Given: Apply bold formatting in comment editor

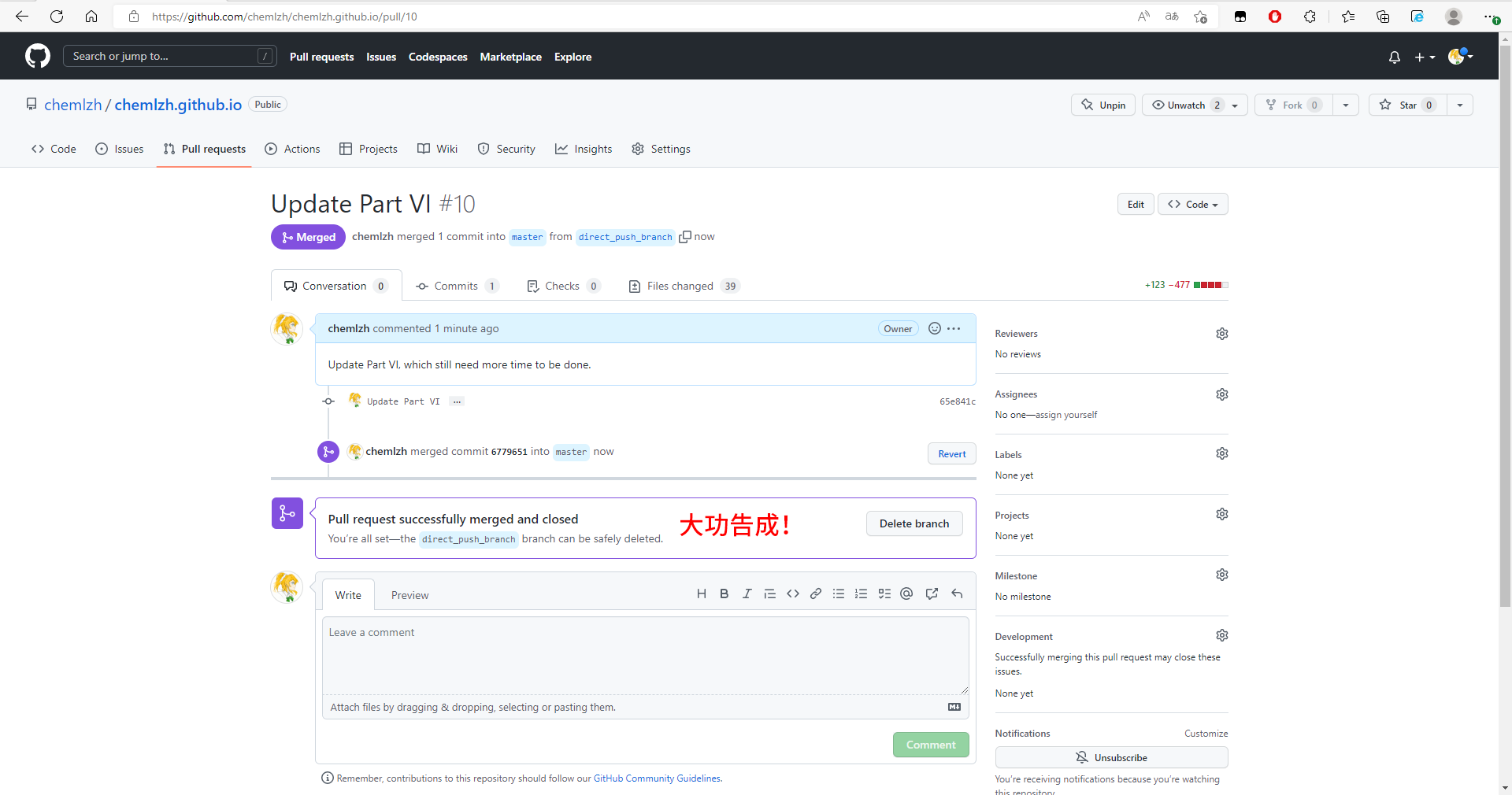Looking at the screenshot, I should (724, 593).
